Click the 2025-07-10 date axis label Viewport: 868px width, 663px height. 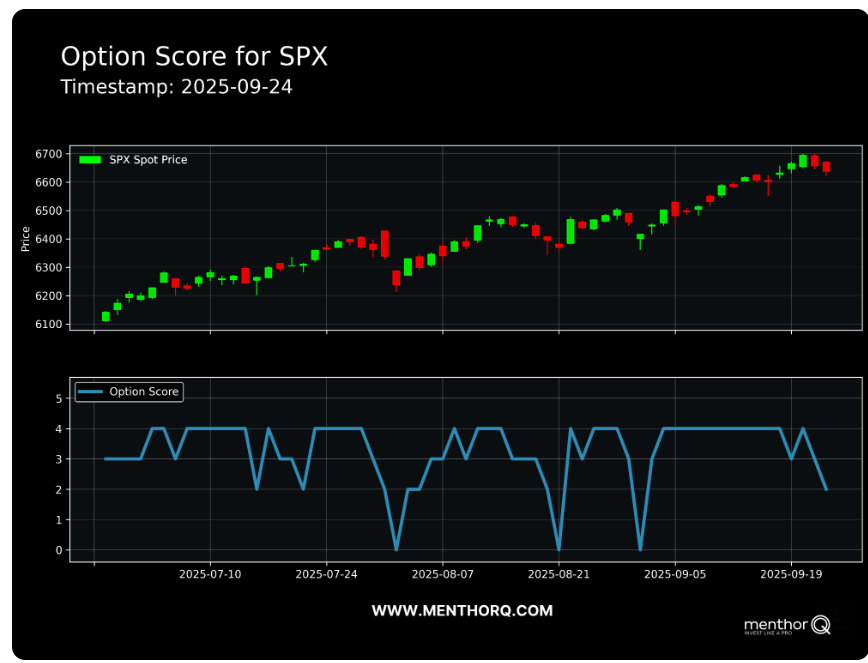pos(210,575)
